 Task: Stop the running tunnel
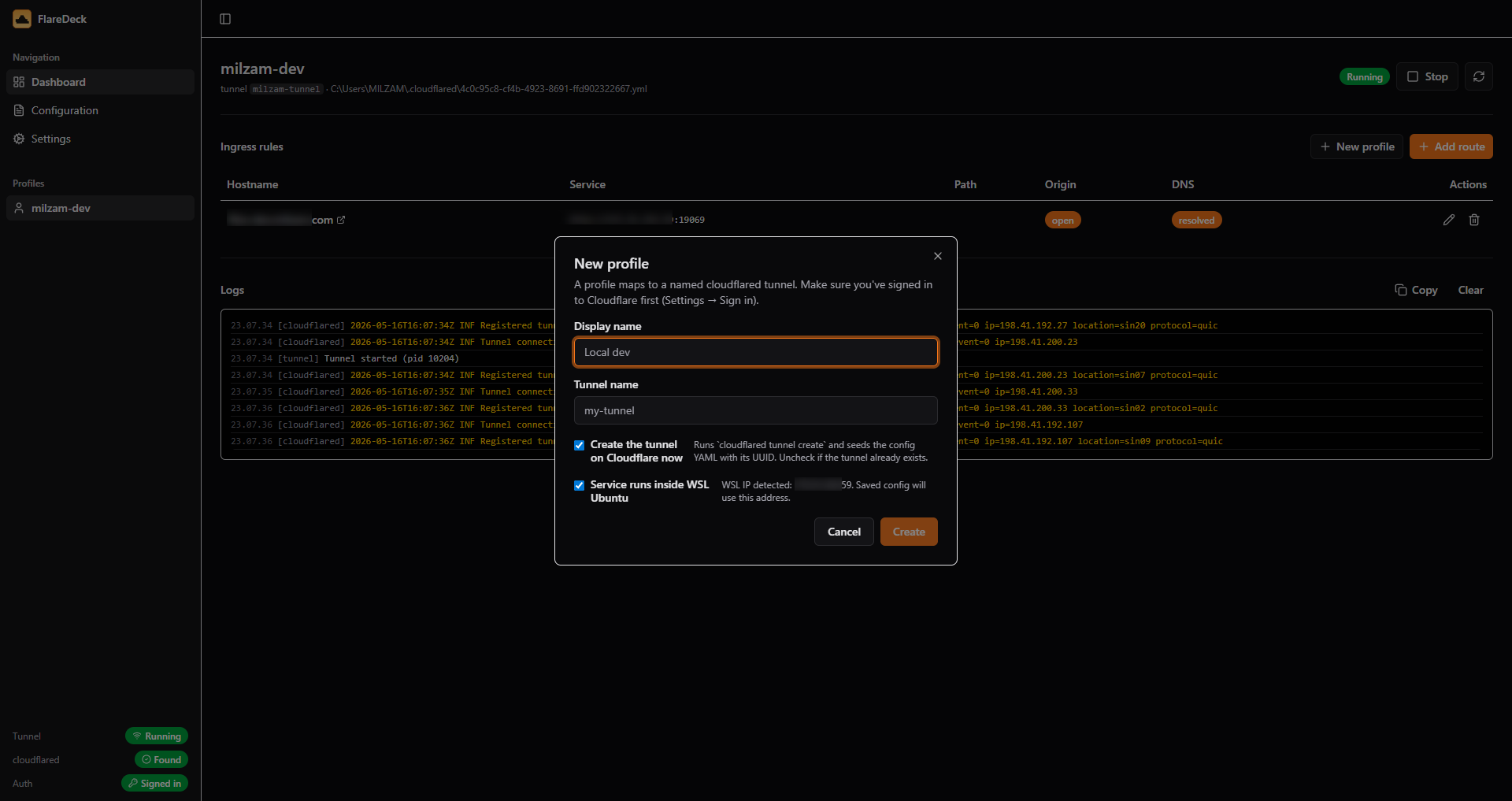(1427, 76)
